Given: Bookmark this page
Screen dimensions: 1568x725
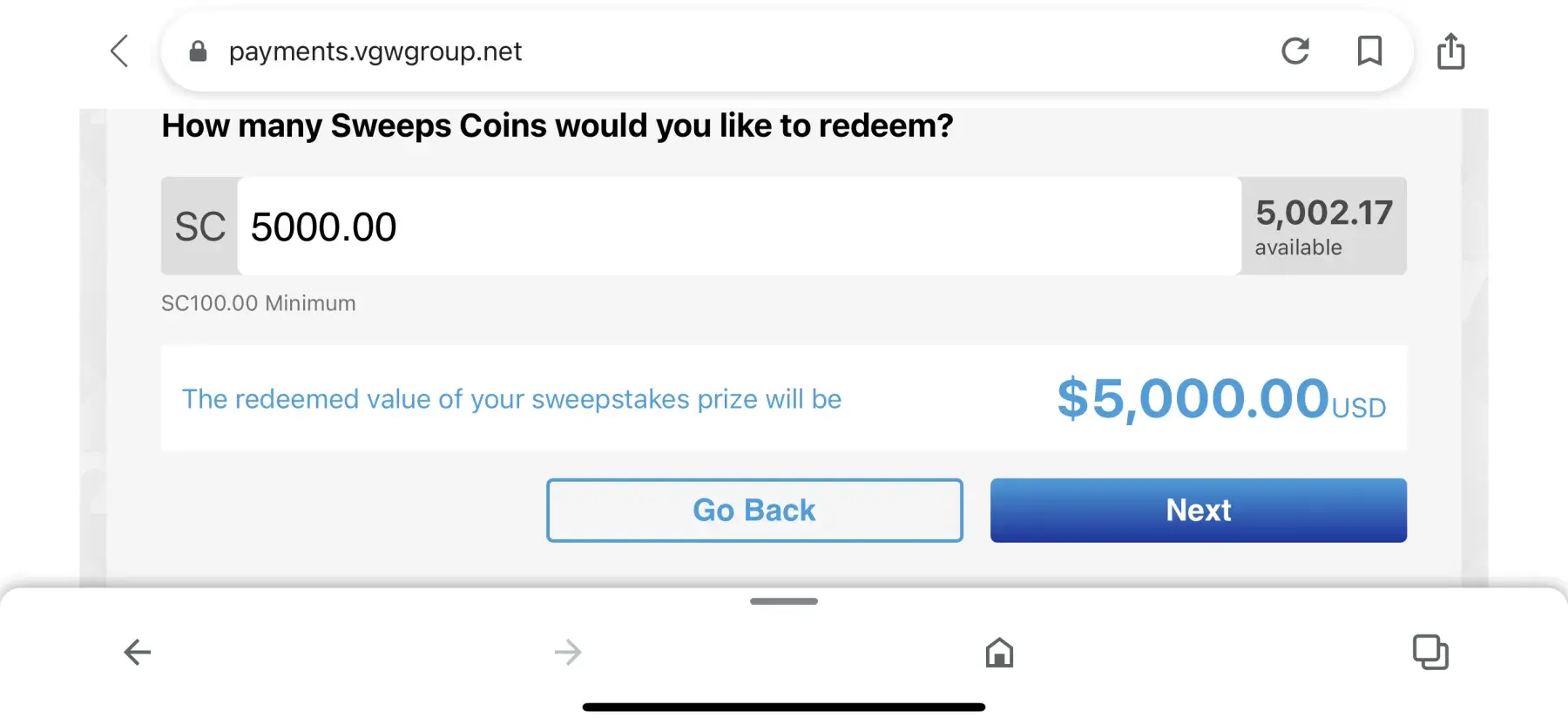Looking at the screenshot, I should pyautogui.click(x=1369, y=51).
